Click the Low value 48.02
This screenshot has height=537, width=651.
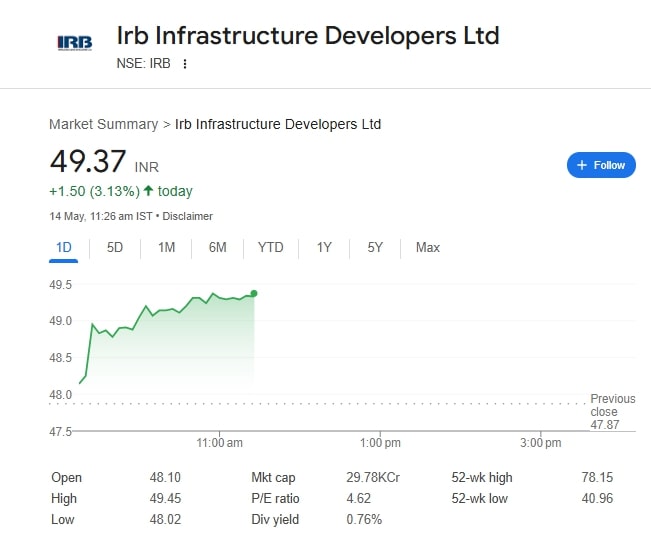(165, 519)
